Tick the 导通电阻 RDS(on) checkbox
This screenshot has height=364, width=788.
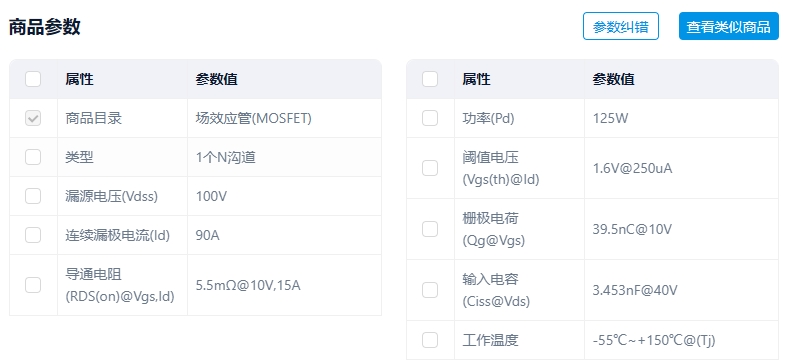[33, 285]
